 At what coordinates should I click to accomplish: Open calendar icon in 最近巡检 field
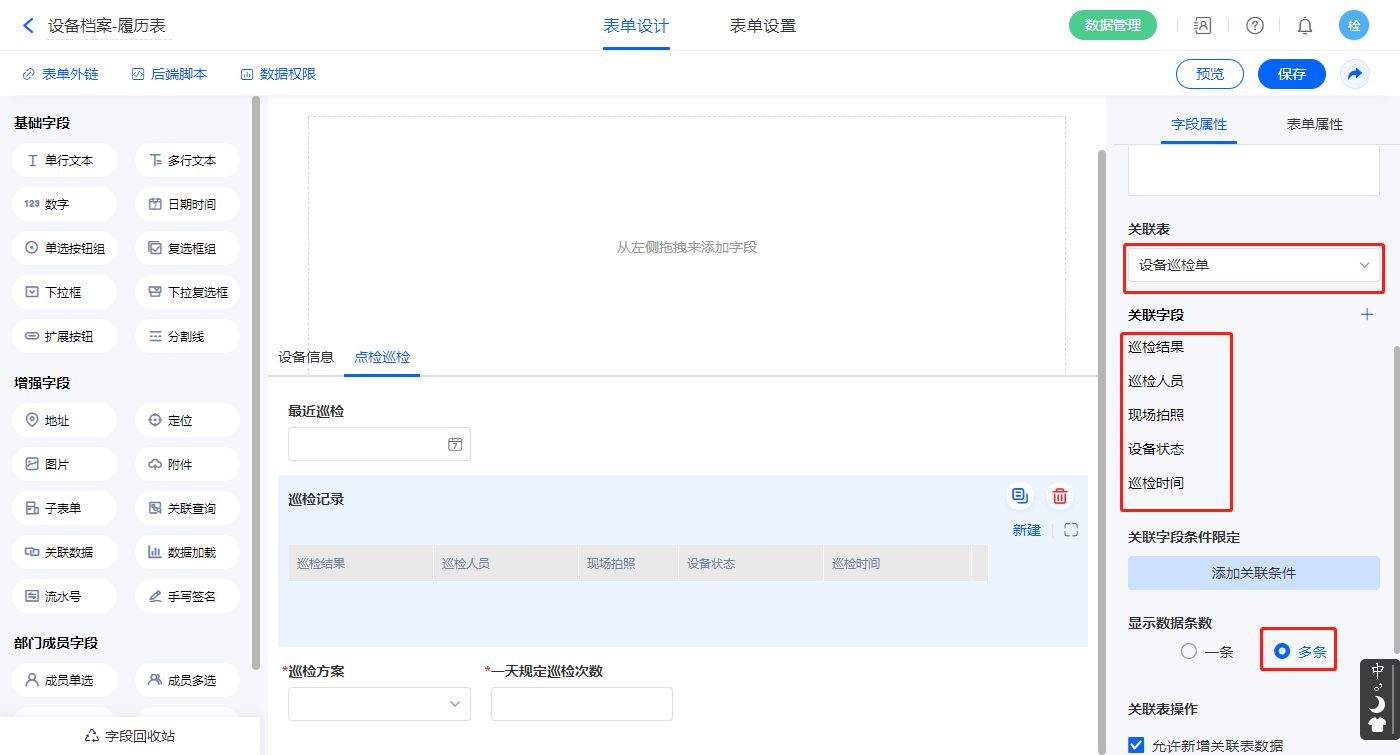coord(455,445)
